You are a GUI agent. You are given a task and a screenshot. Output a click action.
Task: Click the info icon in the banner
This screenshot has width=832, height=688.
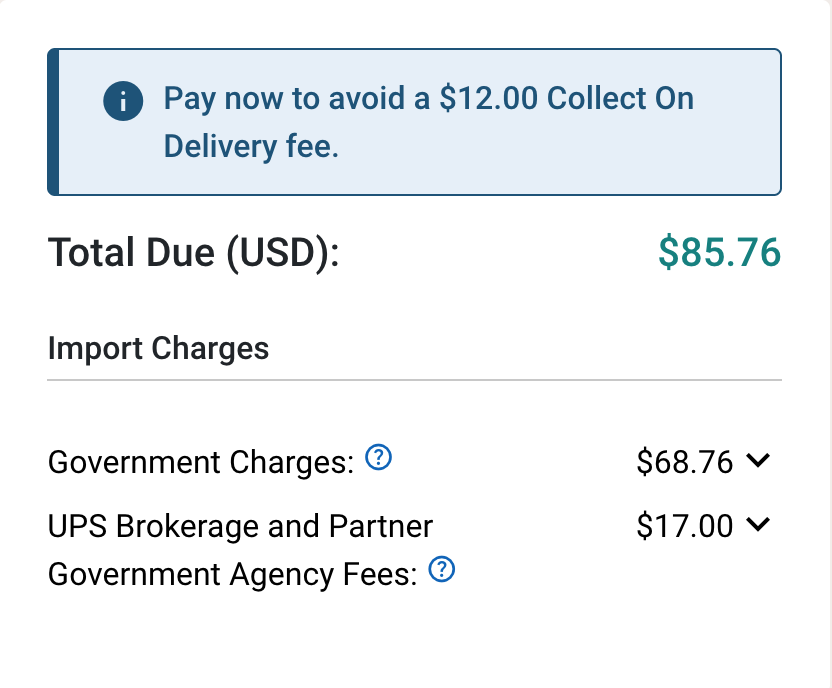(x=123, y=100)
